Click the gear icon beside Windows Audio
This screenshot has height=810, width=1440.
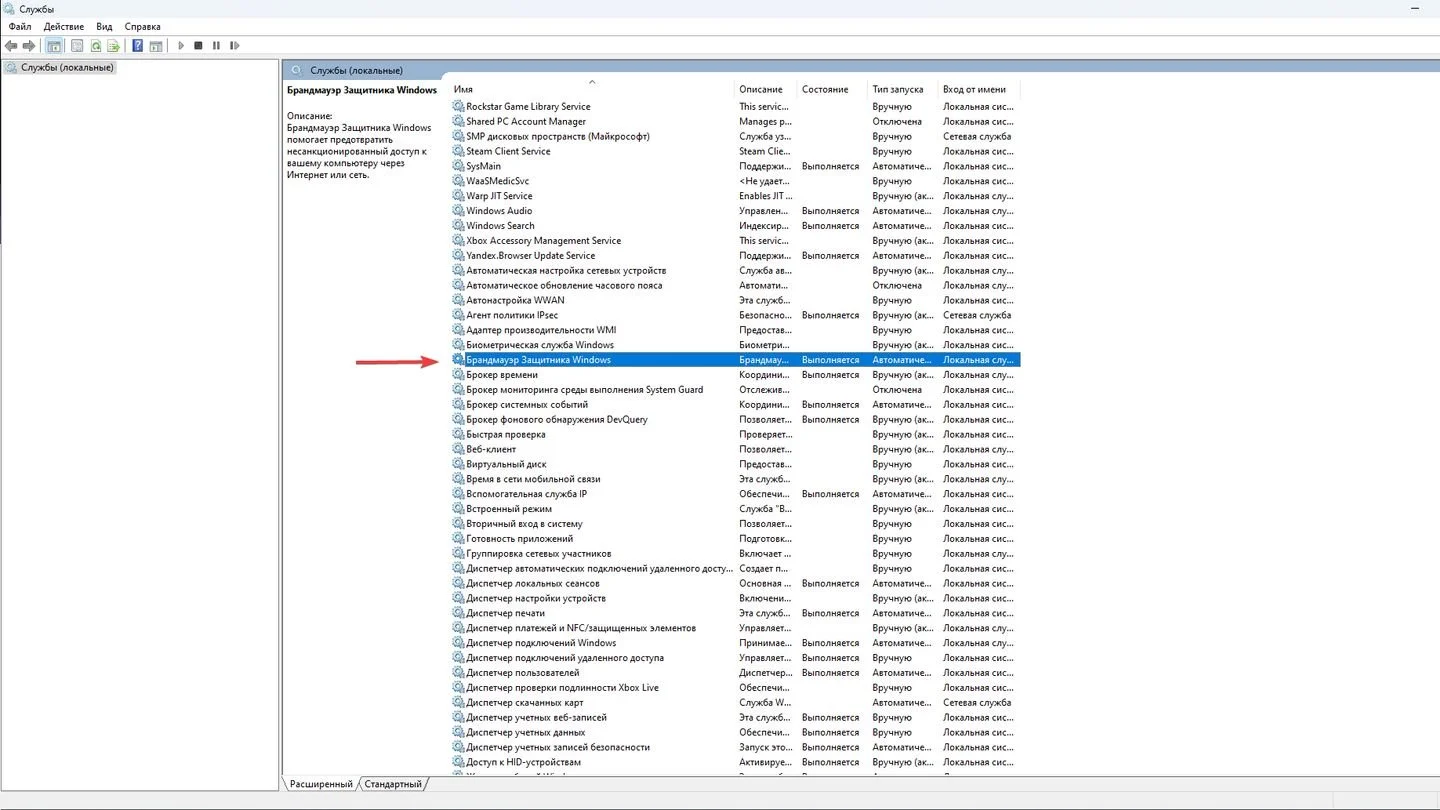tap(458, 211)
